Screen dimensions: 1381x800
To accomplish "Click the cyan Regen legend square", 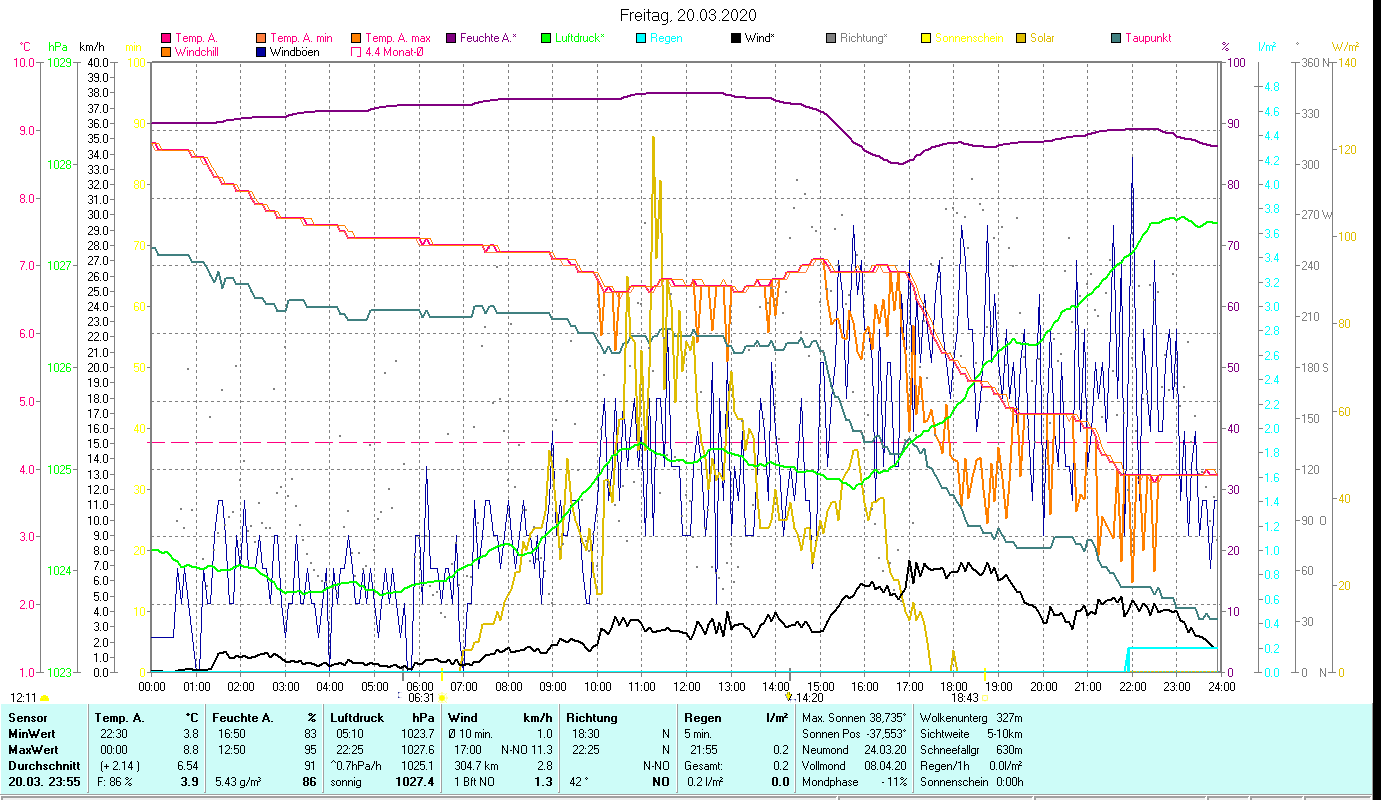I will (x=641, y=39).
